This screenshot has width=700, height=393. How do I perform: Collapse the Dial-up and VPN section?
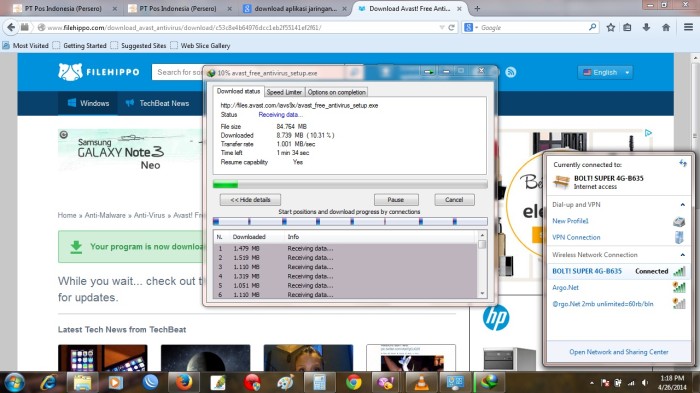pos(683,205)
